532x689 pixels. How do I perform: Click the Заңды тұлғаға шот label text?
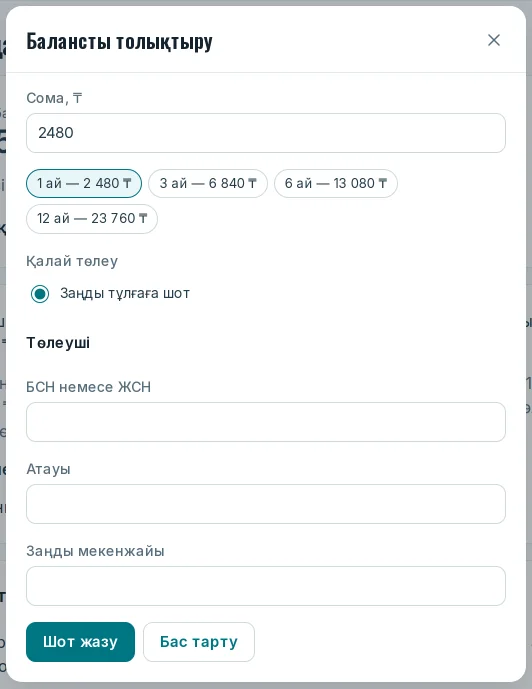(125, 294)
